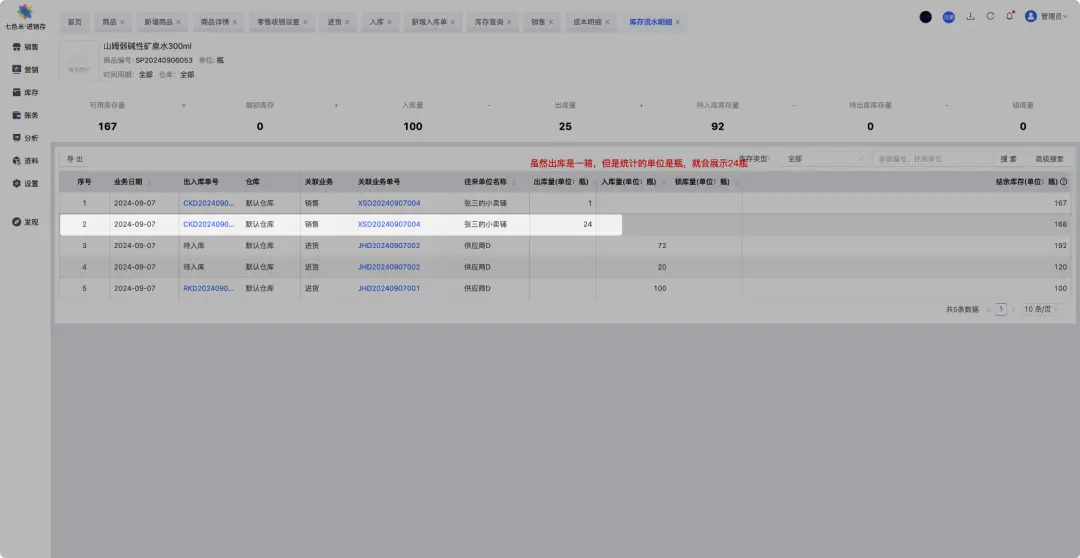Viewport: 1080px width, 558px height.
Task: Expand the 管理员 user menu
Action: pos(1046,17)
